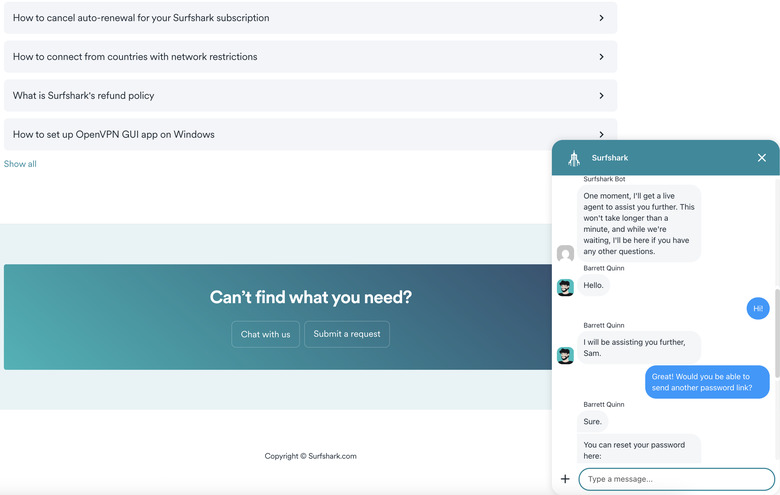Click Barrett Quinn's avatar beside "Hello."
Image resolution: width=780 pixels, height=495 pixels.
click(565, 287)
